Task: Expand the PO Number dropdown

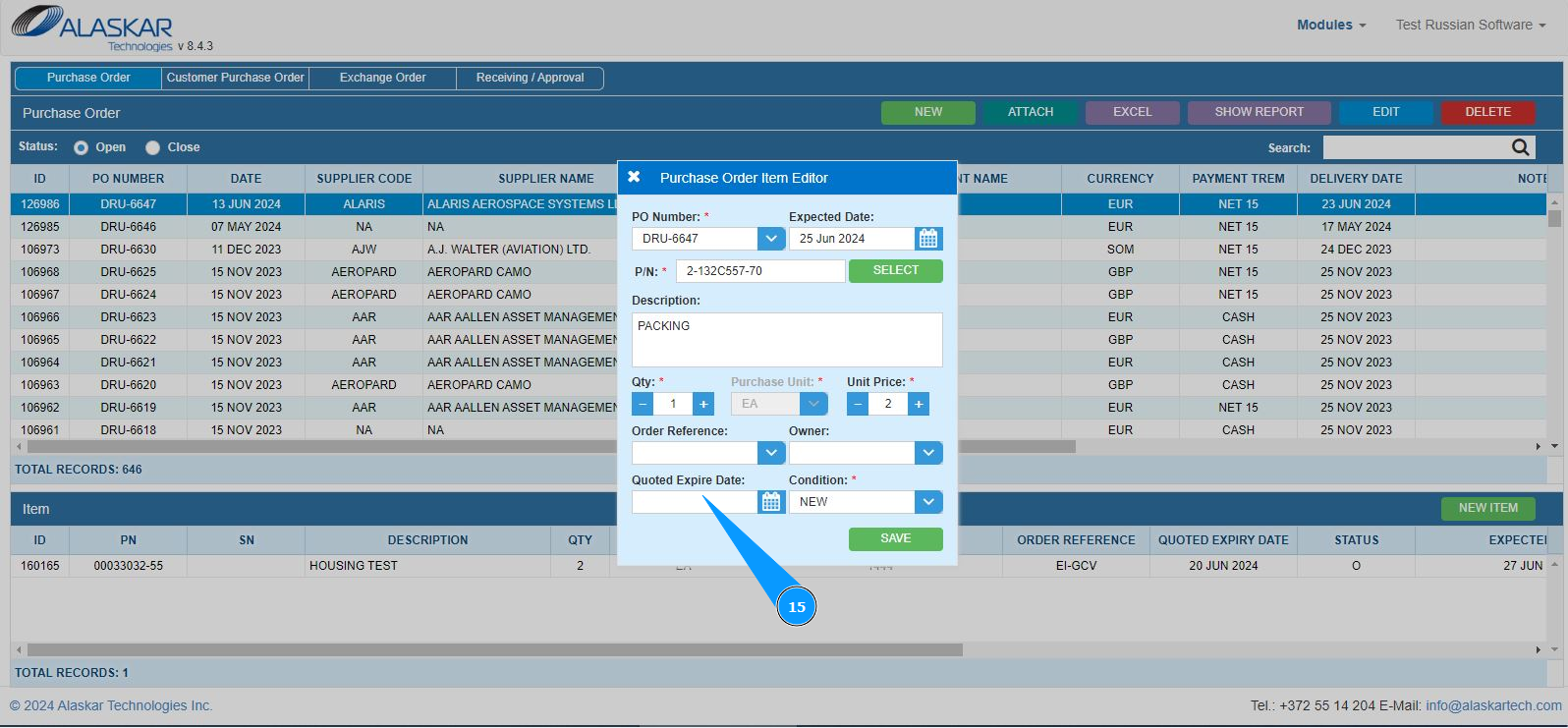Action: pos(771,239)
